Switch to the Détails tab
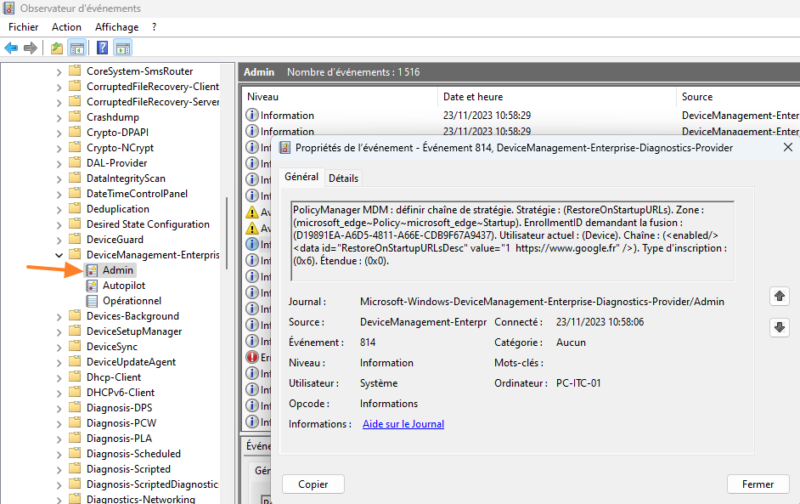This screenshot has height=504, width=800. point(343,178)
